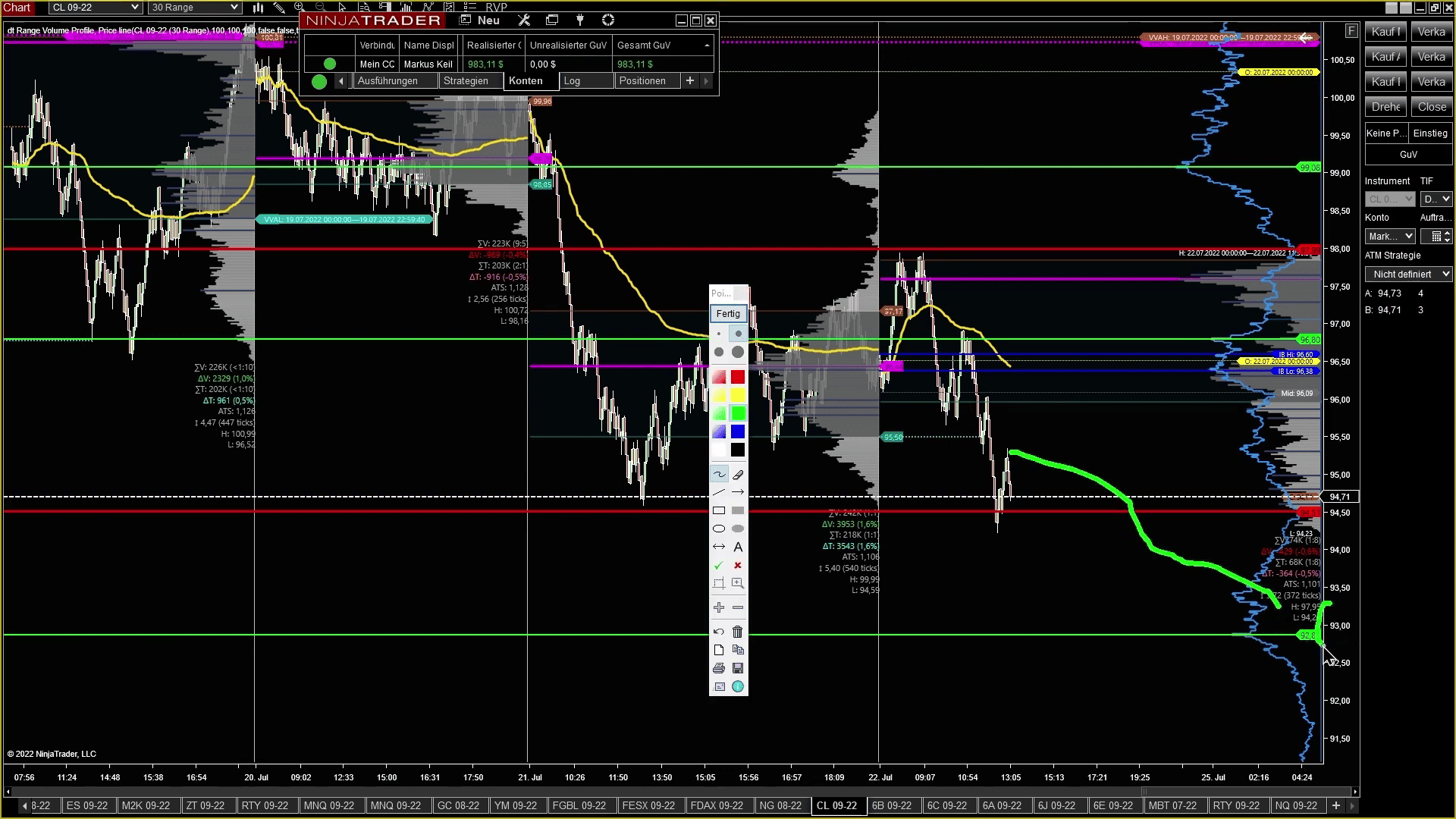Toggle the freehand curve drawing tool
Image resolution: width=1456 pixels, height=819 pixels.
(719, 475)
